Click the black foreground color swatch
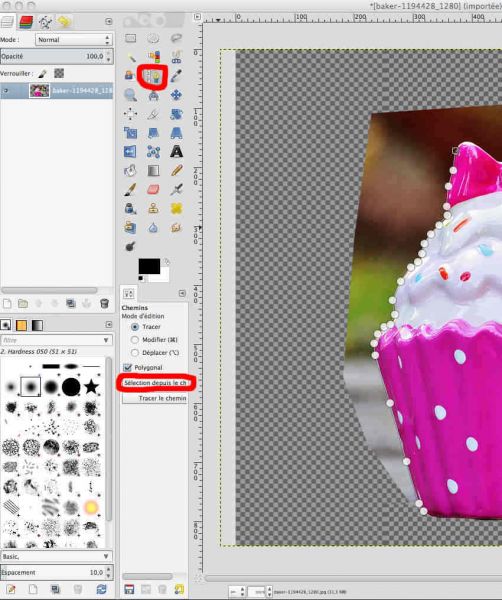The width and height of the screenshot is (502, 600). point(149,266)
